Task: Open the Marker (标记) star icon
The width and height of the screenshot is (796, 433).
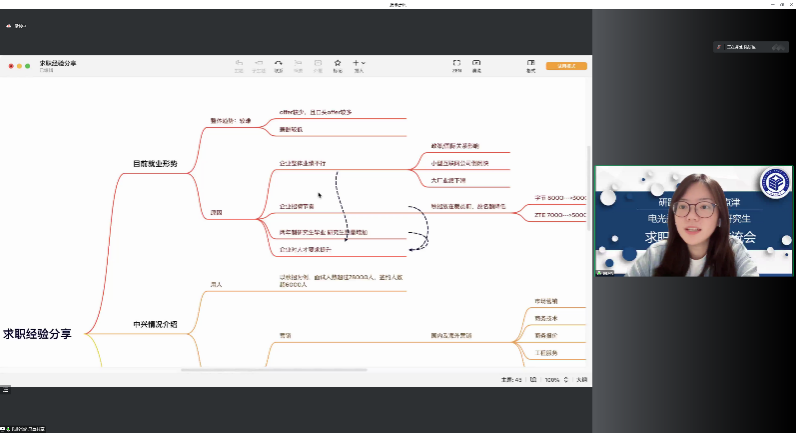Action: (338, 64)
